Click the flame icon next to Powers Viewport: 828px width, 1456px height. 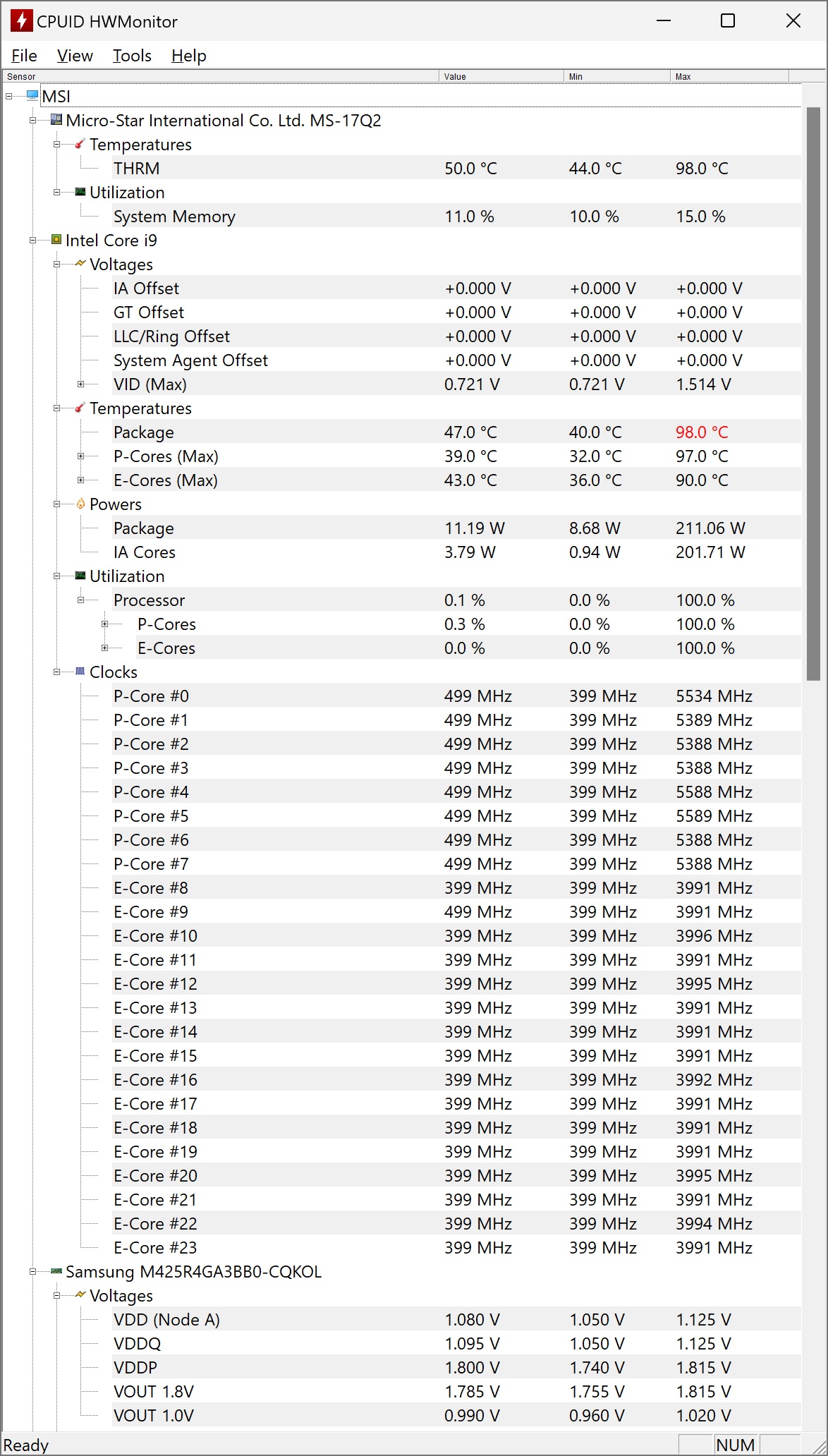click(80, 504)
